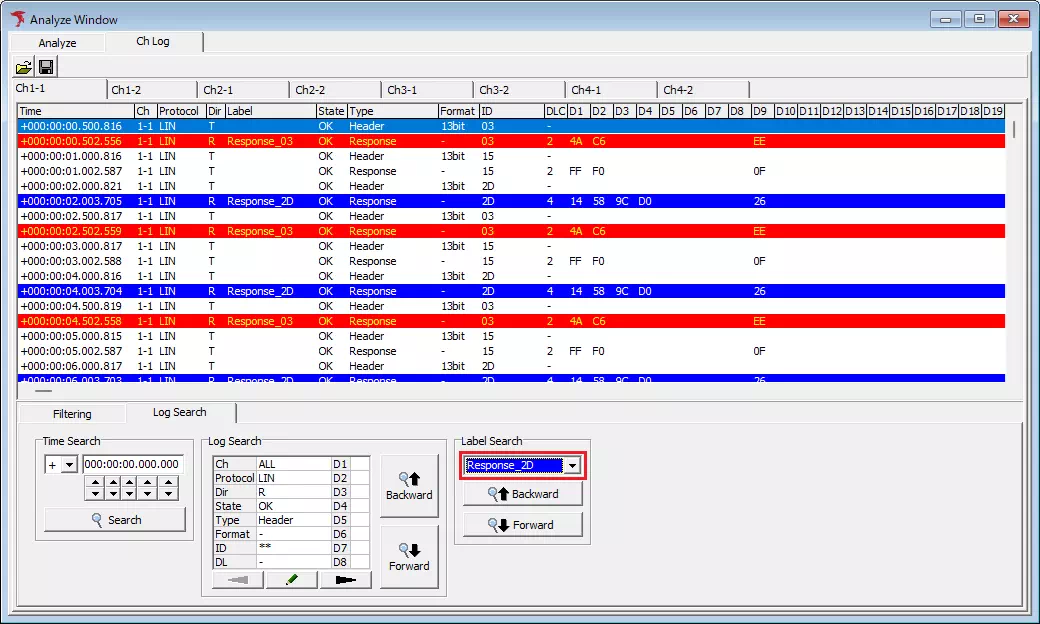Click the black right-arrow icon under Log Search
1040x624 pixels.
coord(346,580)
